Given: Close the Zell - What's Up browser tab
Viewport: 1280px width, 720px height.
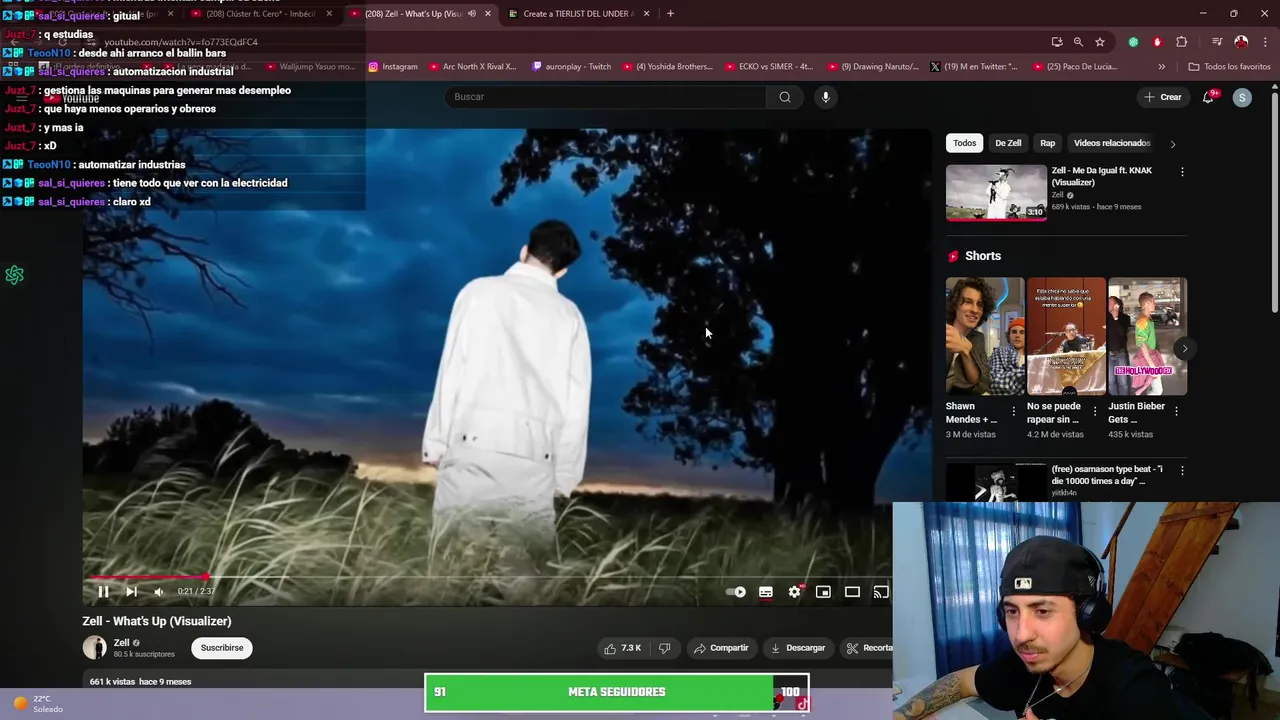Looking at the screenshot, I should pos(488,14).
